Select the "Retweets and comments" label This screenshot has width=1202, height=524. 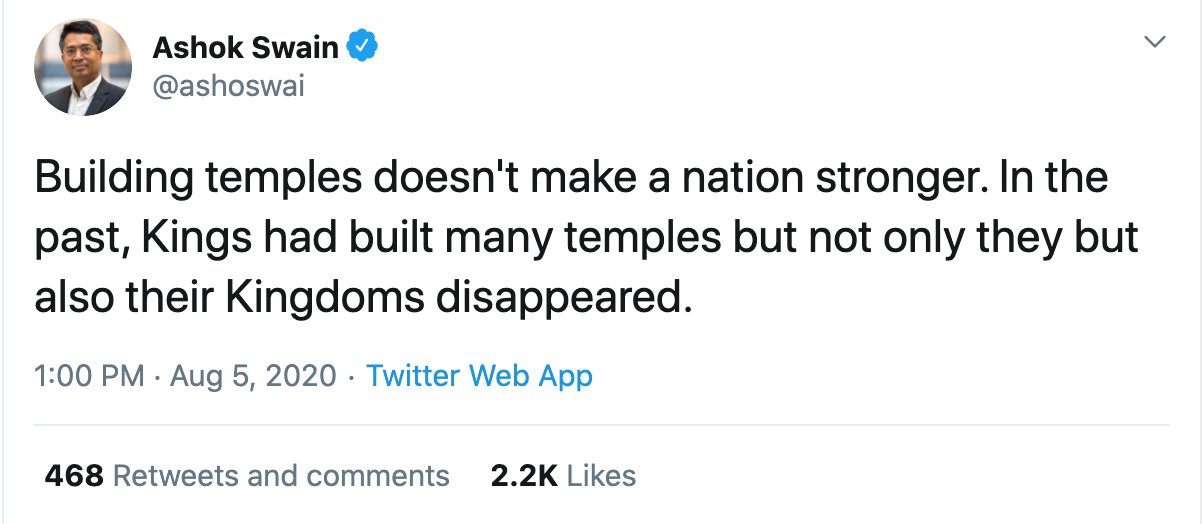(x=281, y=475)
